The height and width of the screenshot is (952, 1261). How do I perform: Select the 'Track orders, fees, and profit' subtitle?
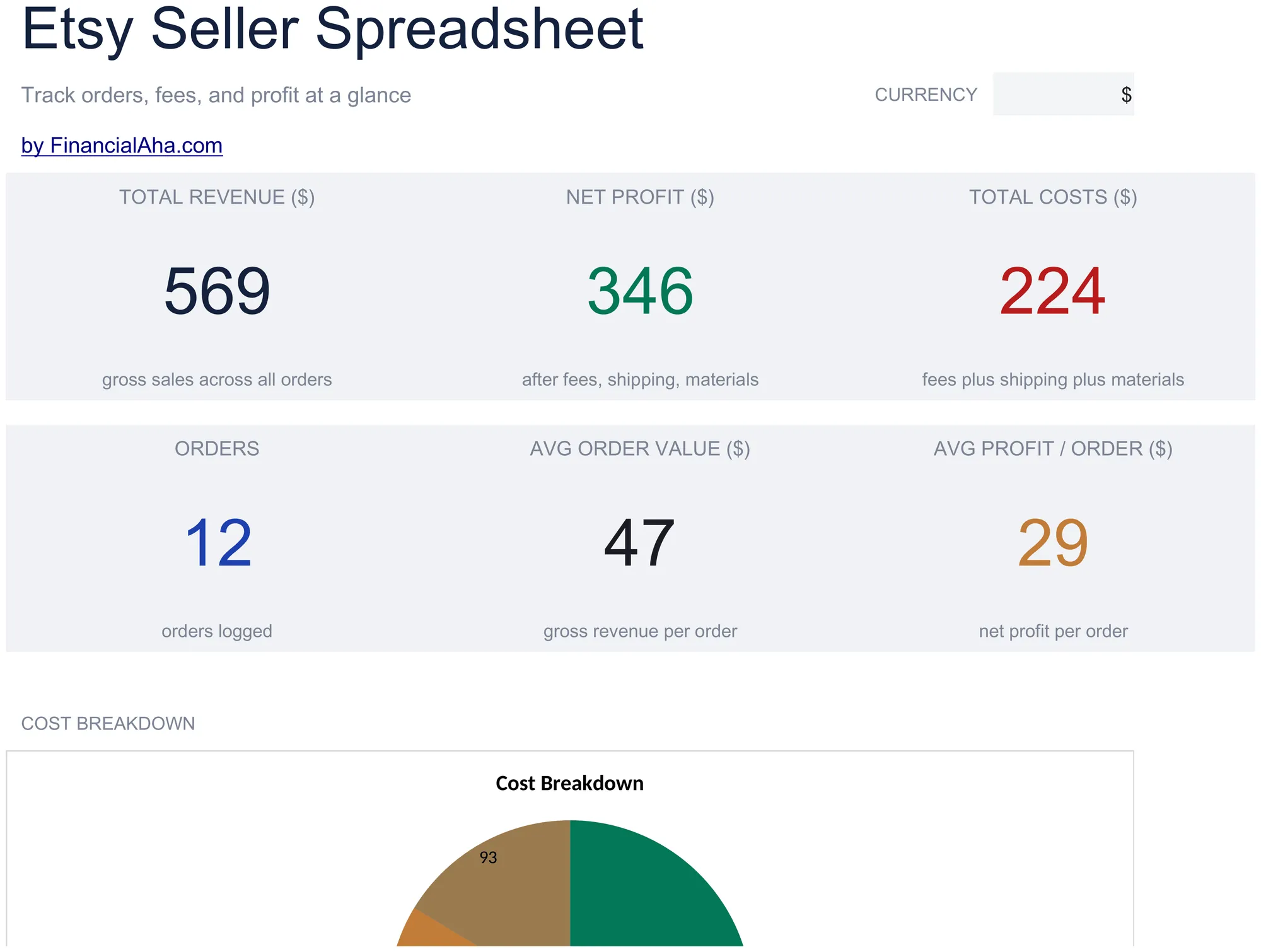216,95
